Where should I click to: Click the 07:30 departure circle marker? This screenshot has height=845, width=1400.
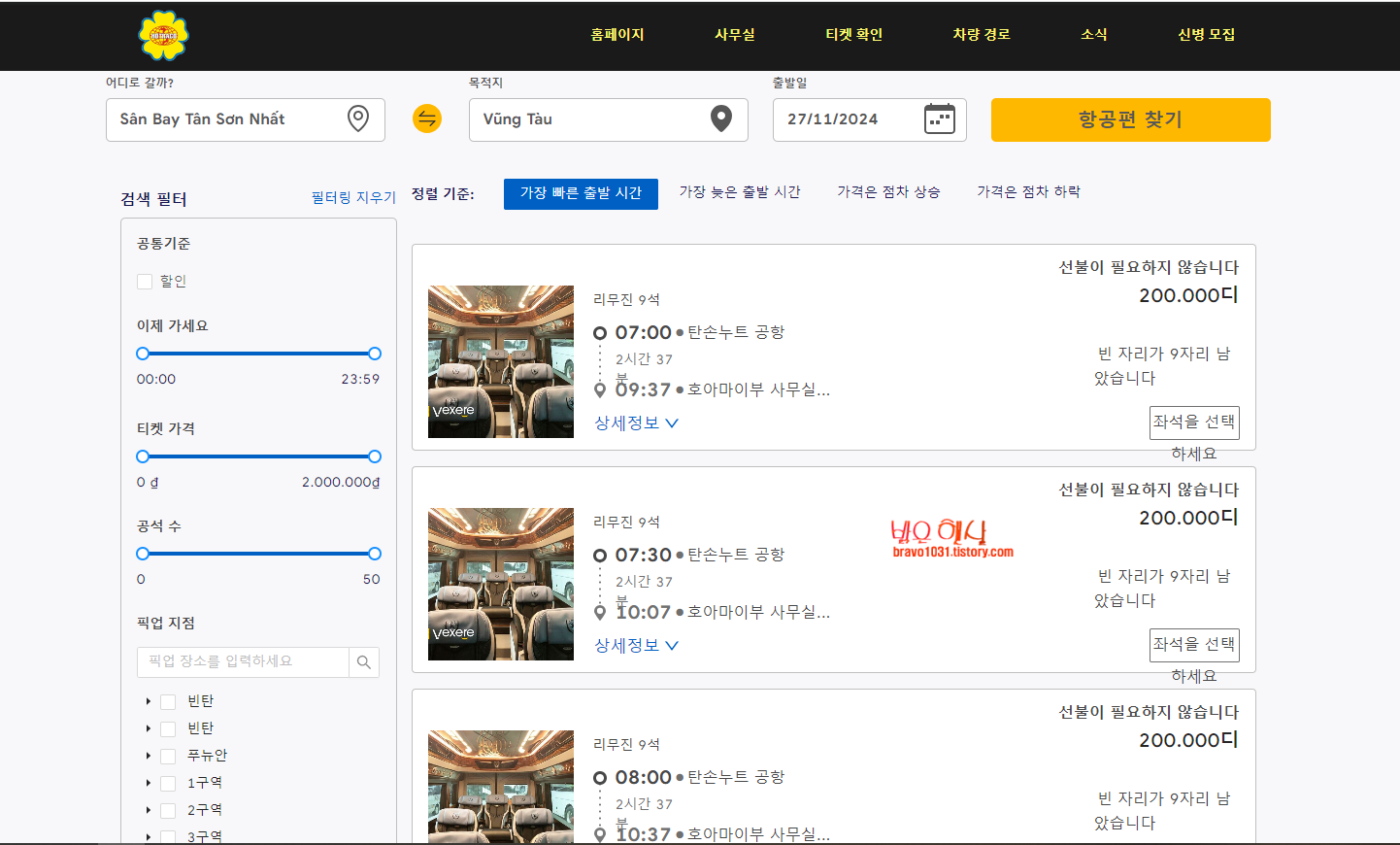coord(600,556)
